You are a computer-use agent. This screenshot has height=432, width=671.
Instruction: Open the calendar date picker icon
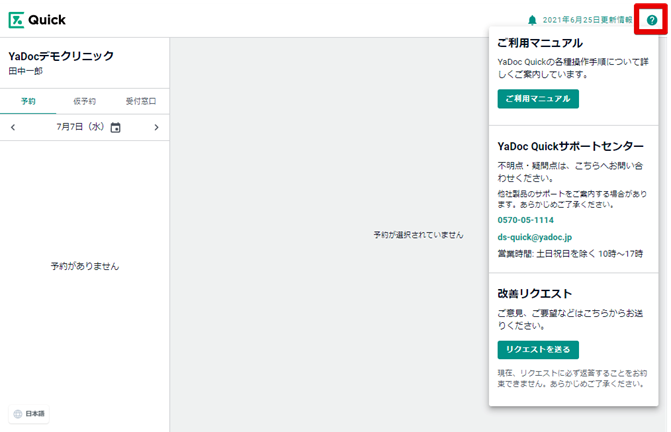click(x=115, y=128)
